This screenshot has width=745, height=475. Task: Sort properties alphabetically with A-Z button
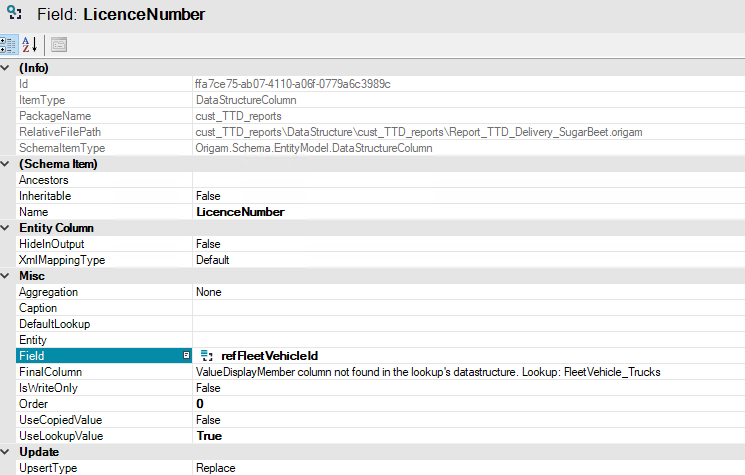click(x=30, y=45)
